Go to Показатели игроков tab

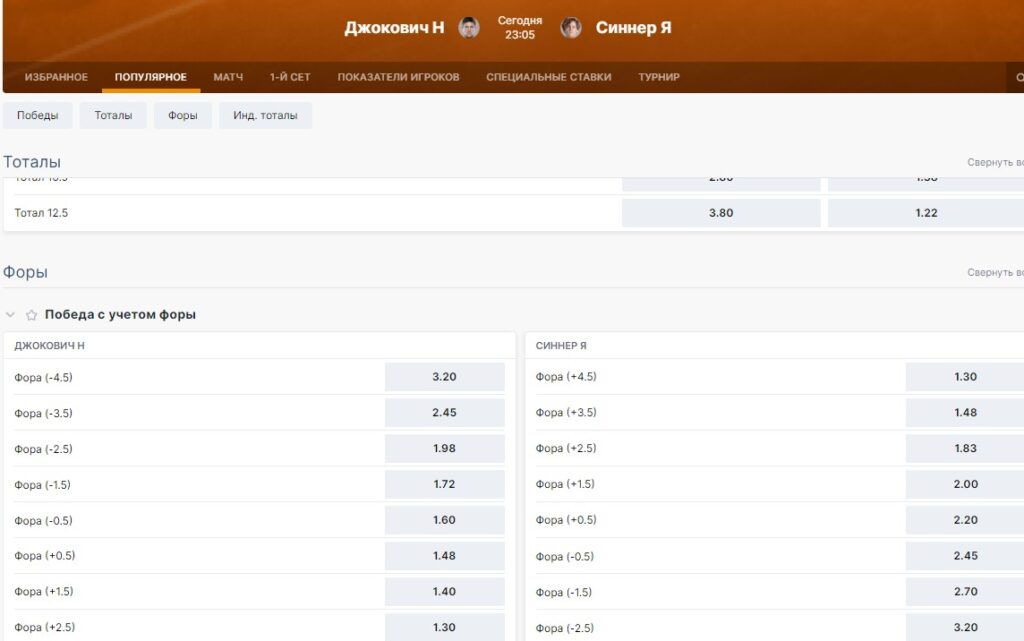click(x=398, y=77)
